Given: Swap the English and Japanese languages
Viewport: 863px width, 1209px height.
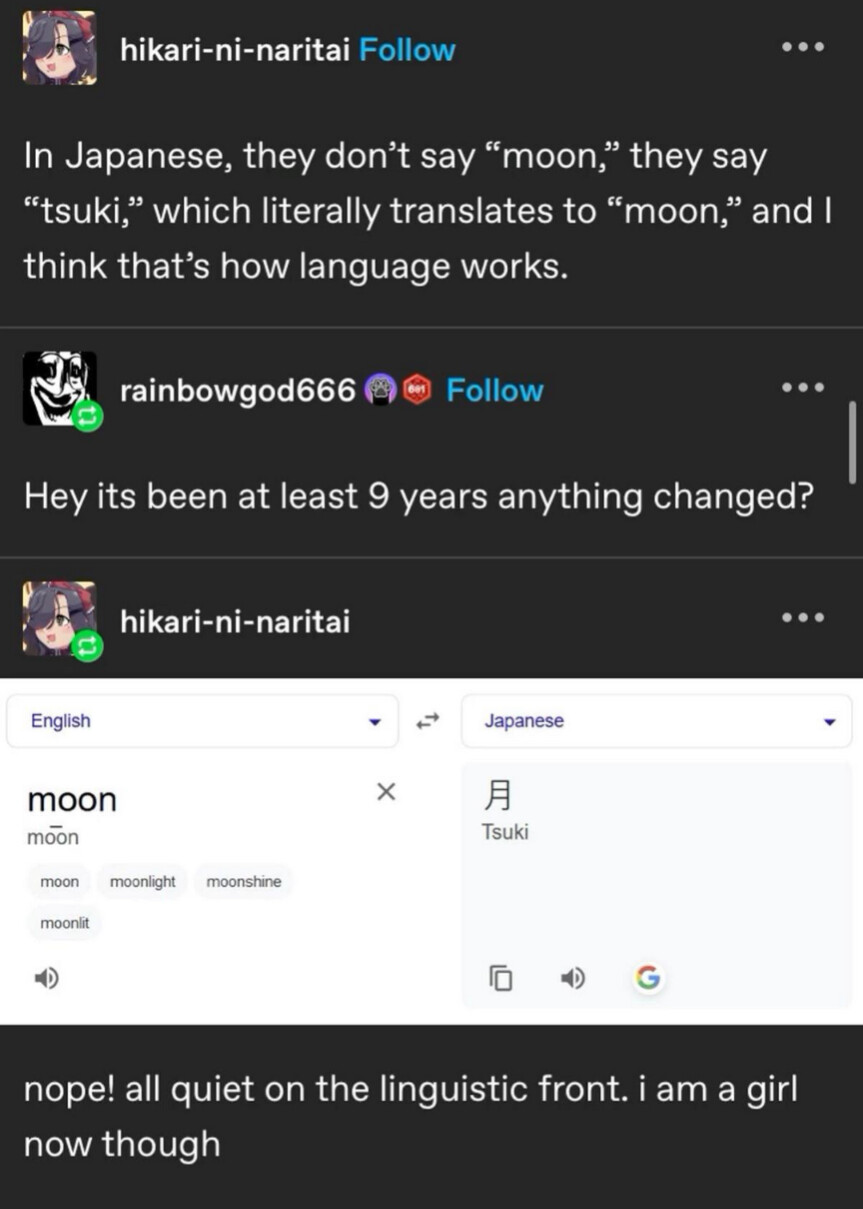Looking at the screenshot, I should coord(429,721).
